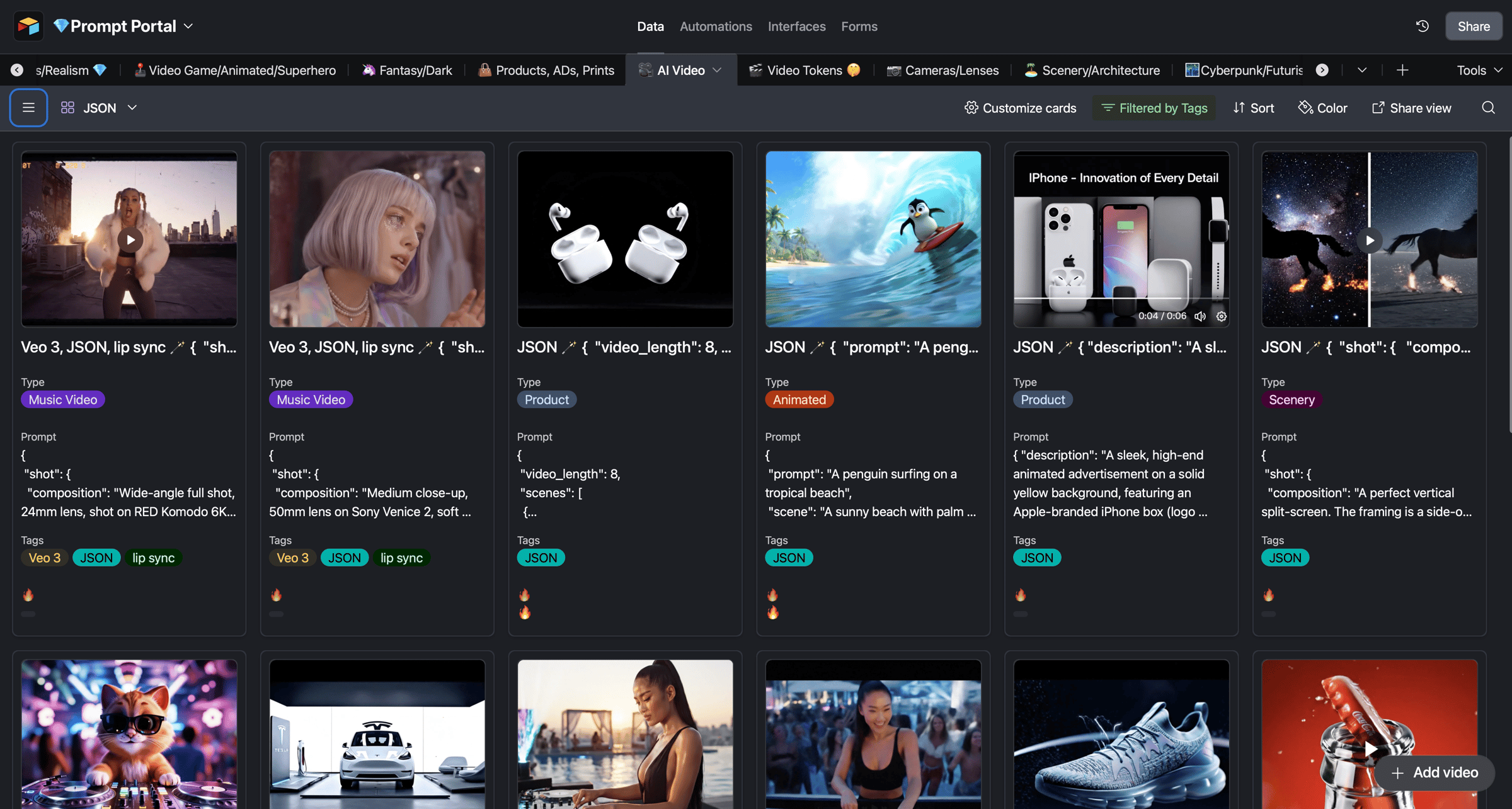Click fire rating icon on first card
The height and width of the screenshot is (809, 1512).
[28, 594]
